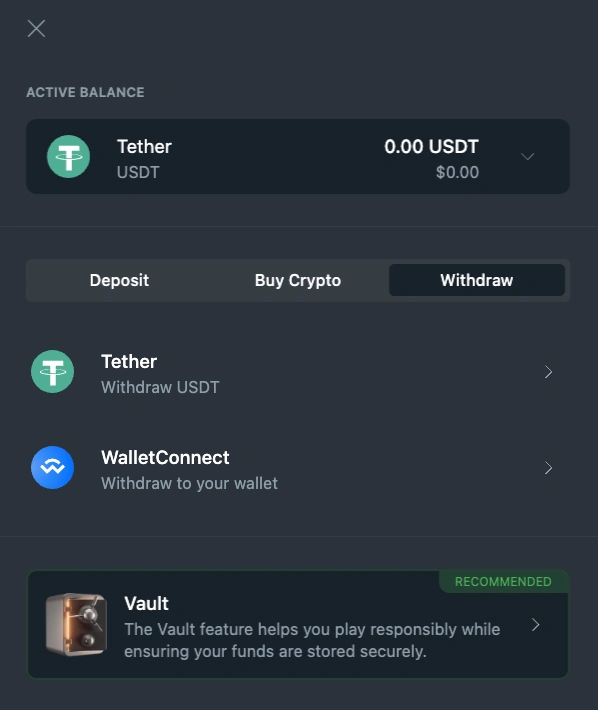Close the wallet dialog with X icon
Image resolution: width=598 pixels, height=710 pixels.
(36, 29)
